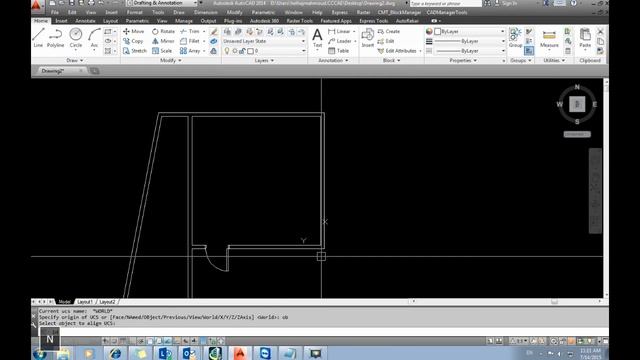Image resolution: width=640 pixels, height=360 pixels.
Task: Click the Paste clipboard tool
Action: tap(585, 38)
